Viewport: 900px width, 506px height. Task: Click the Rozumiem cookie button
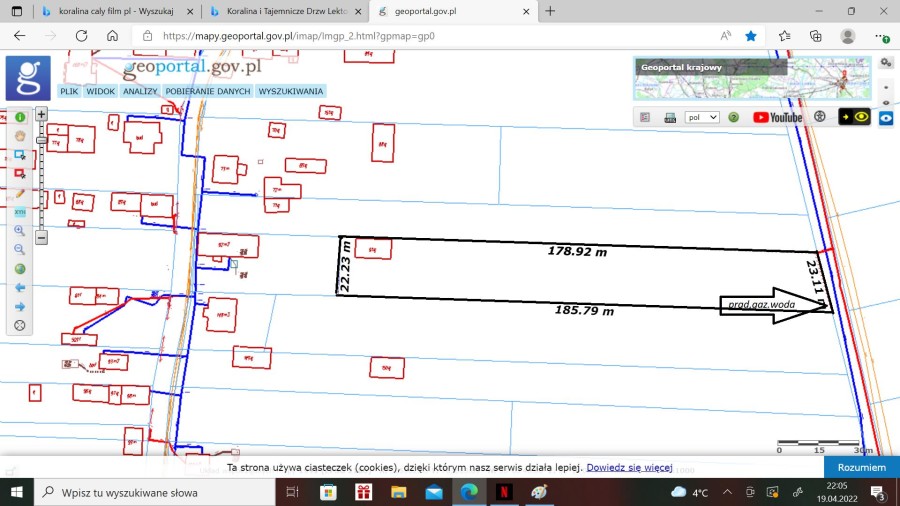pos(861,467)
